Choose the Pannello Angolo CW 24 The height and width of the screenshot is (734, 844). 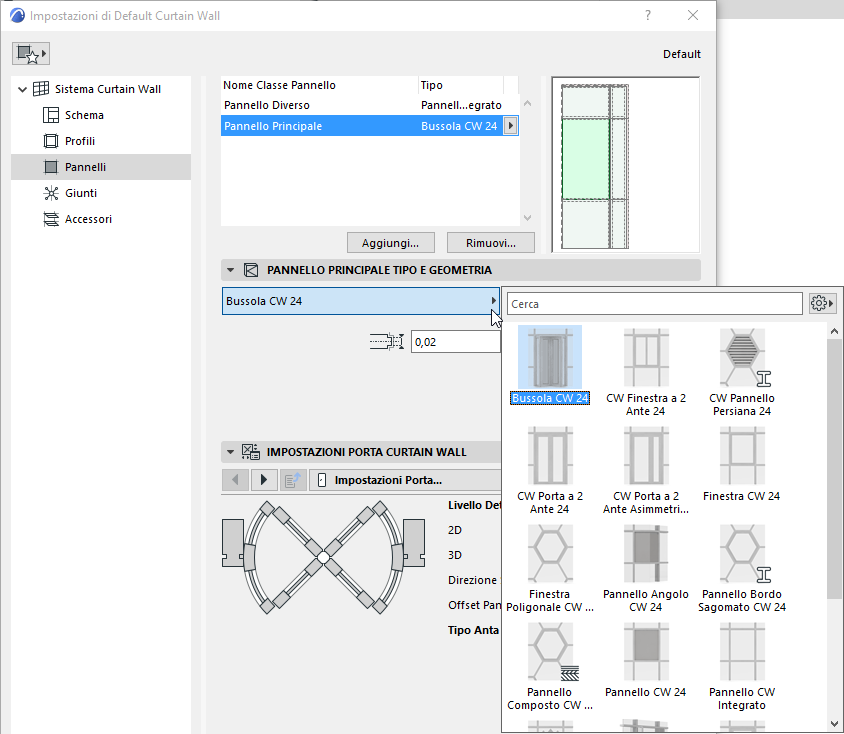646,568
